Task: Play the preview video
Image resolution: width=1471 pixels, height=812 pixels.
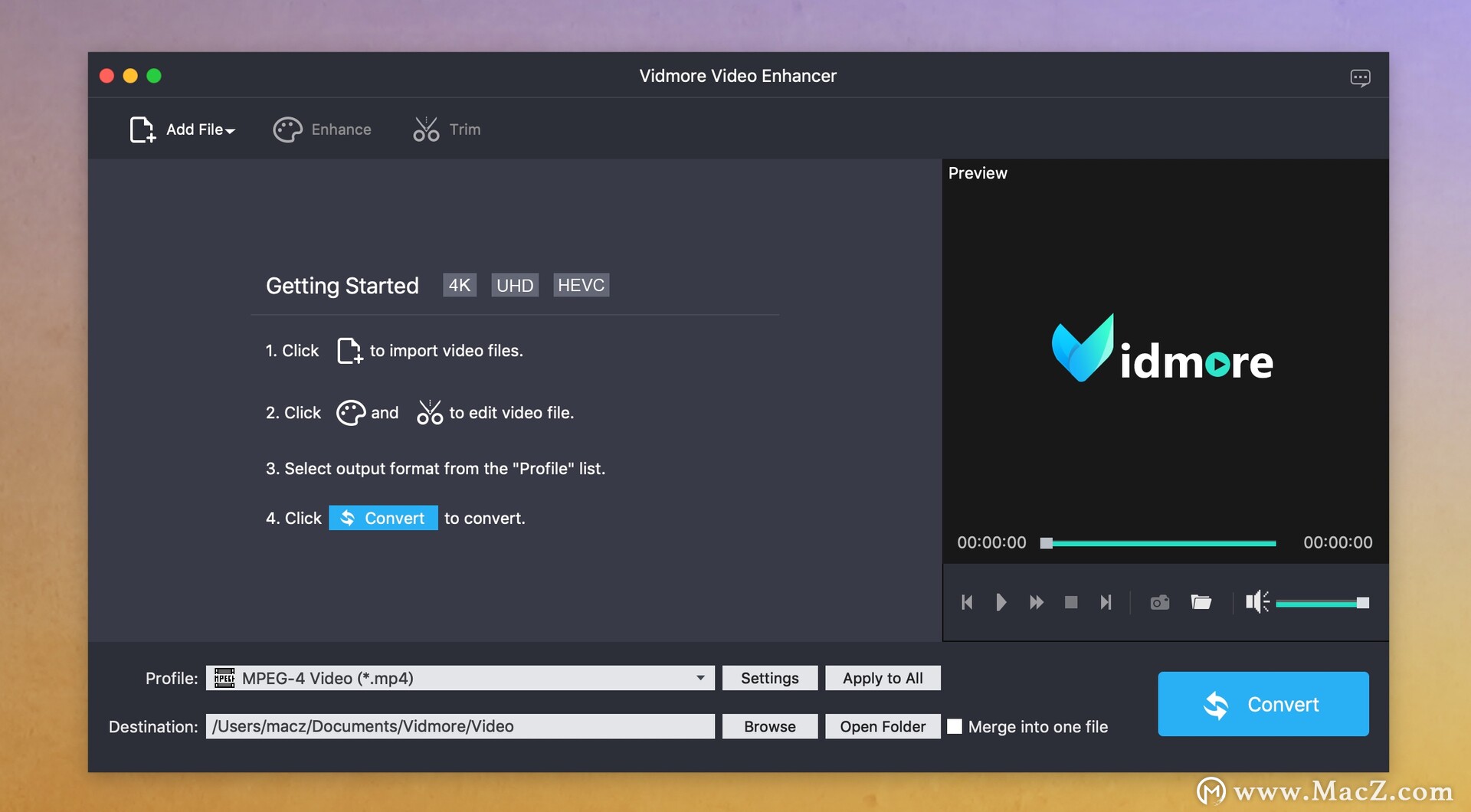Action: [x=1001, y=602]
